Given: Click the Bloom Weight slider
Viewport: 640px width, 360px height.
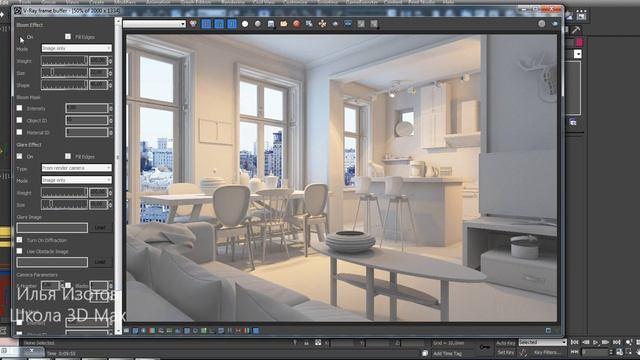Looking at the screenshot, I should pyautogui.click(x=64, y=60).
